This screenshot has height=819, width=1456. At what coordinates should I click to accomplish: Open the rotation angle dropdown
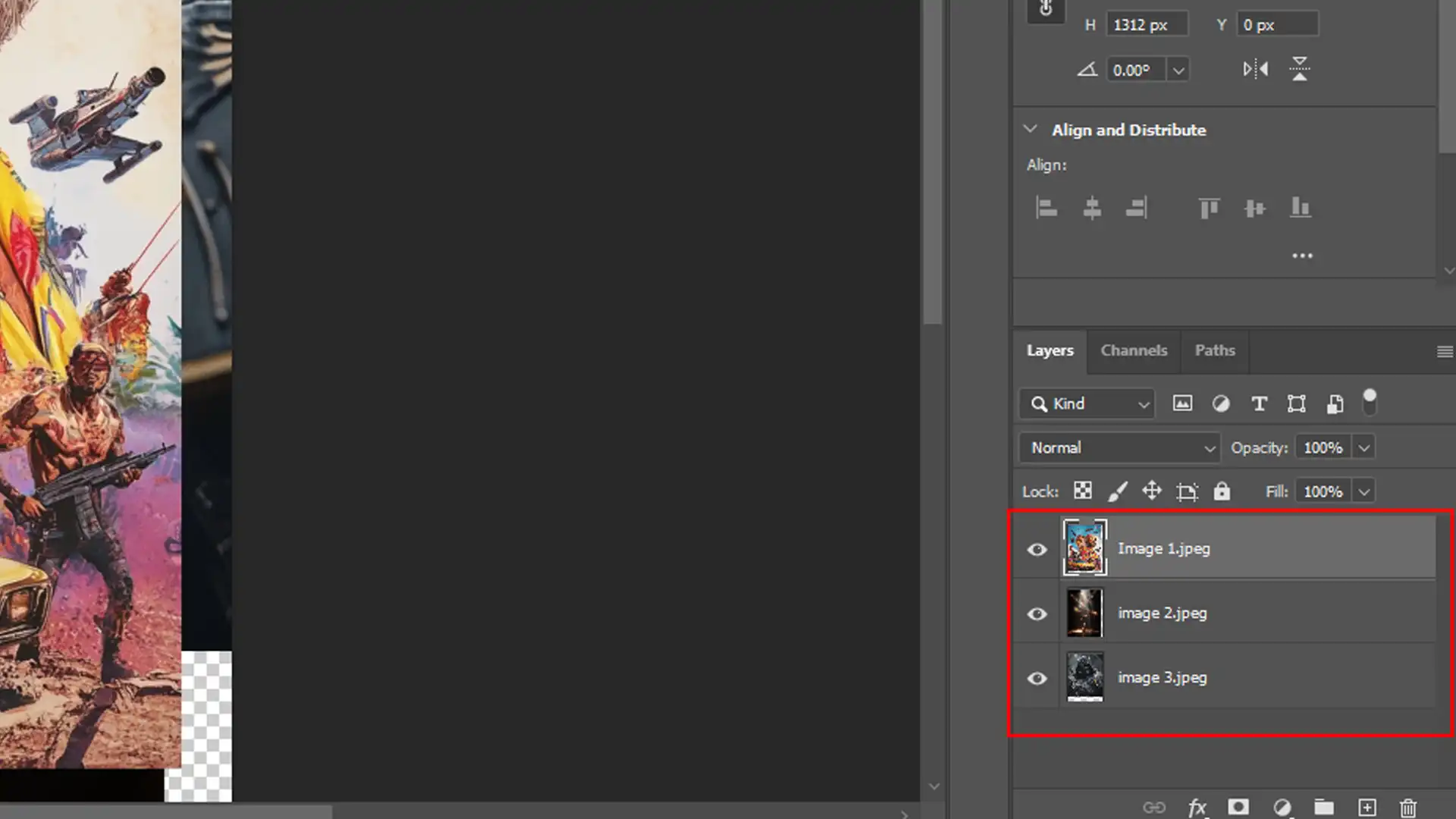click(x=1178, y=71)
